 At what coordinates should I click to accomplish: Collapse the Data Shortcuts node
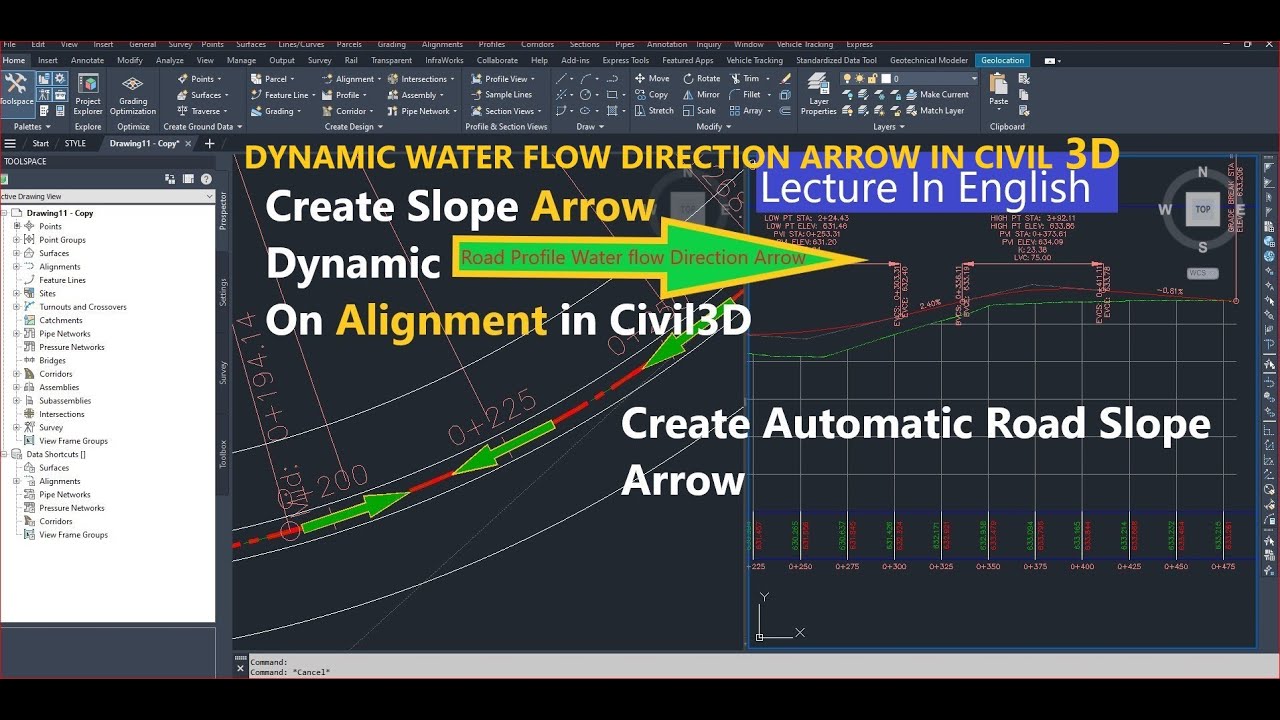pos(5,454)
